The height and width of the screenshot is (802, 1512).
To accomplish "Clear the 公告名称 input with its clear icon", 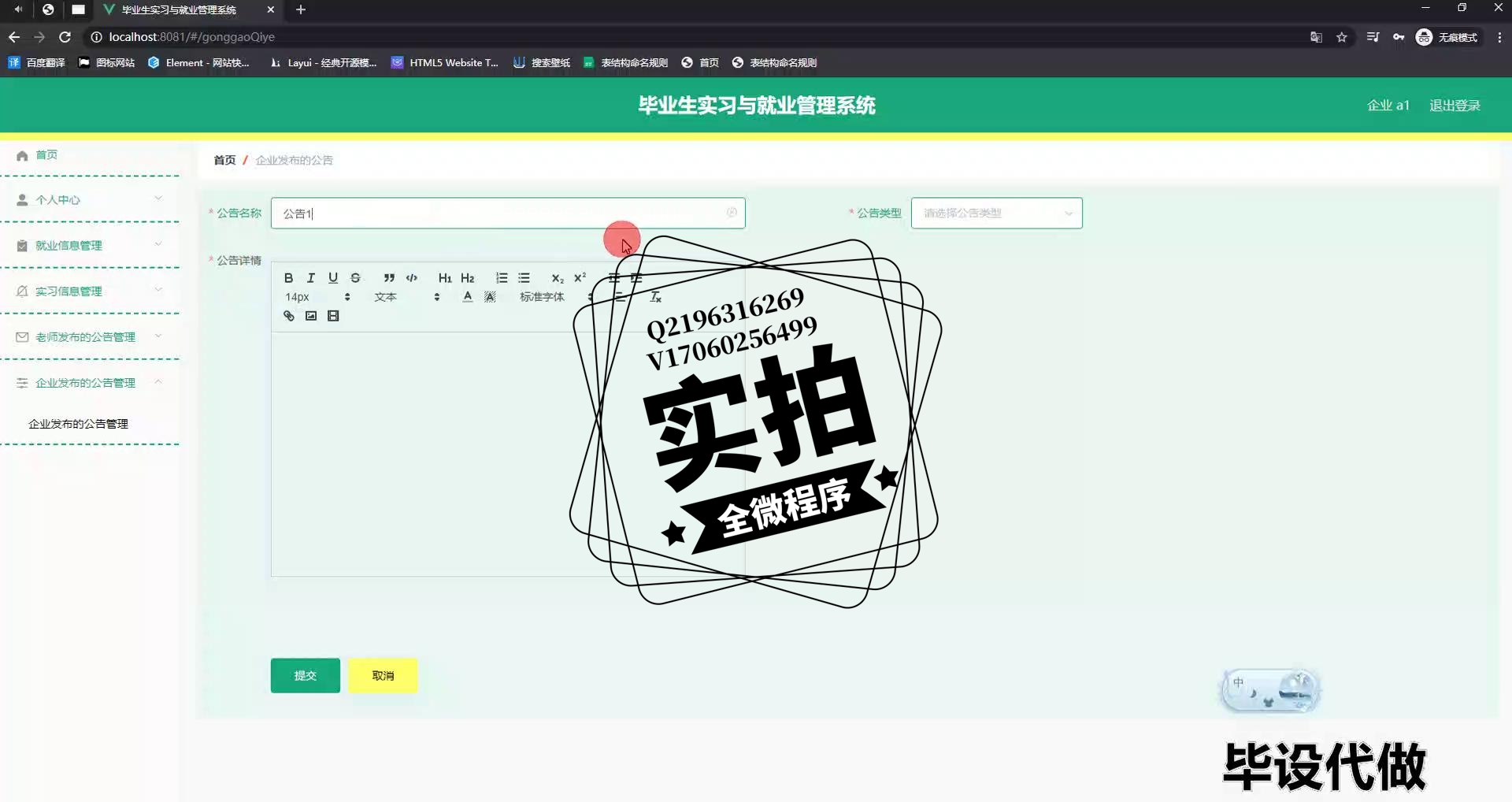I will pyautogui.click(x=732, y=213).
